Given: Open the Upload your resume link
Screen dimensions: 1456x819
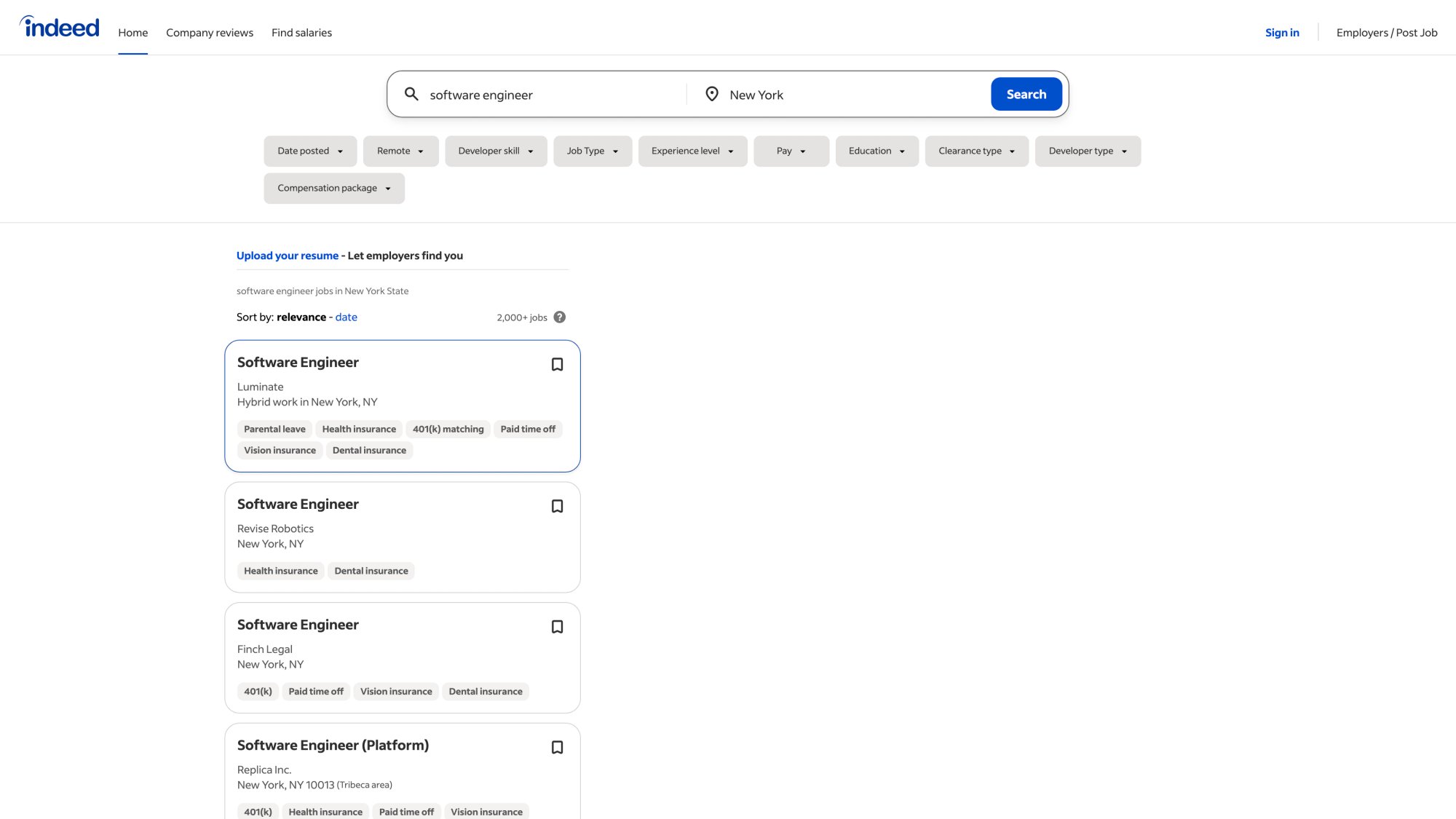Looking at the screenshot, I should coord(288,256).
